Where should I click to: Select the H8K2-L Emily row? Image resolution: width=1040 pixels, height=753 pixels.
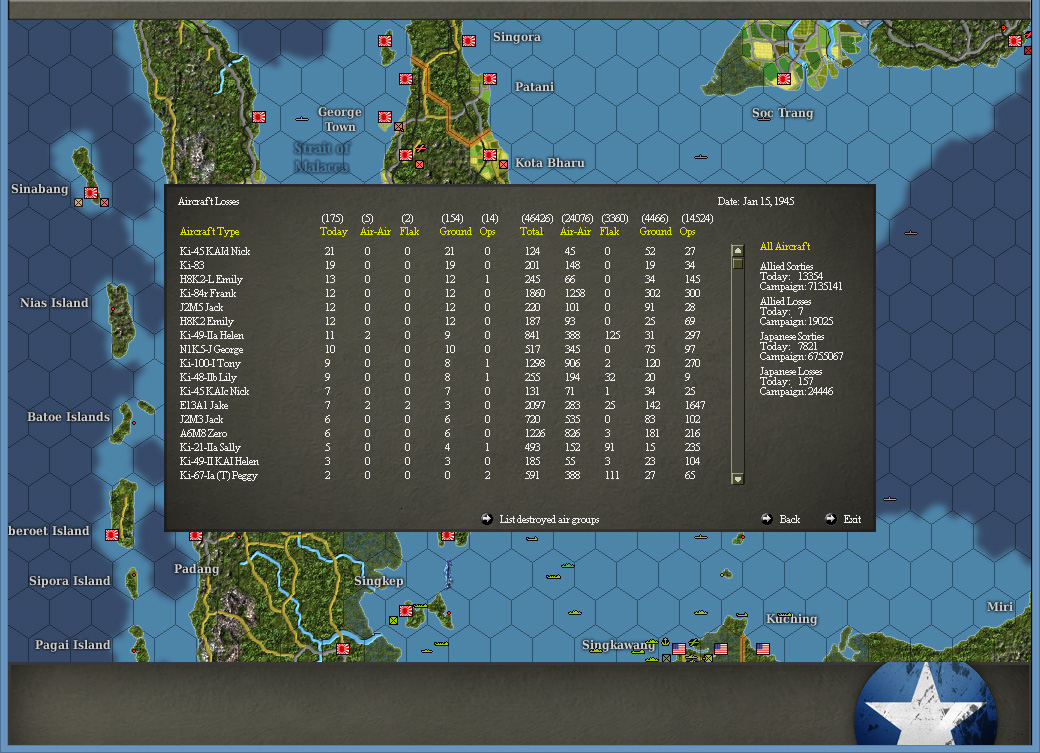point(444,279)
